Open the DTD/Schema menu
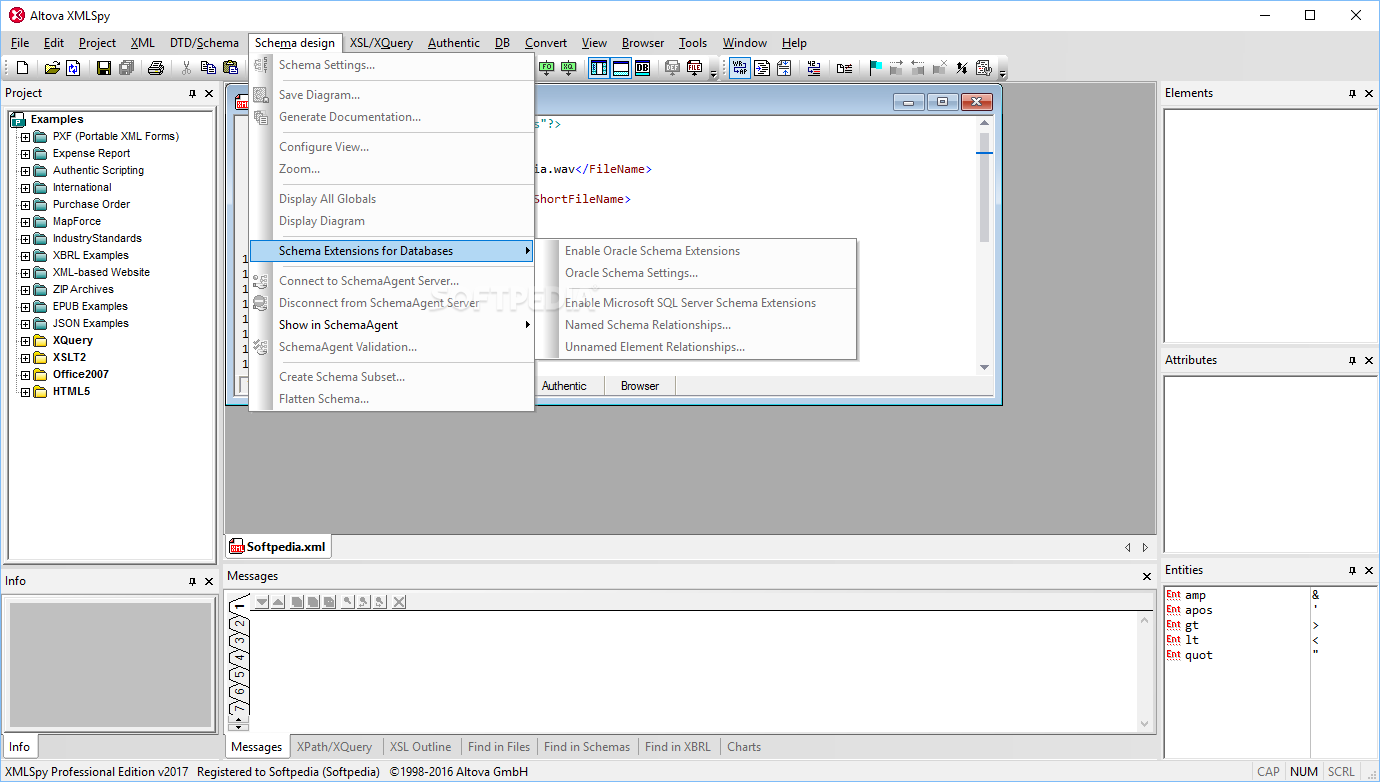 coord(204,43)
